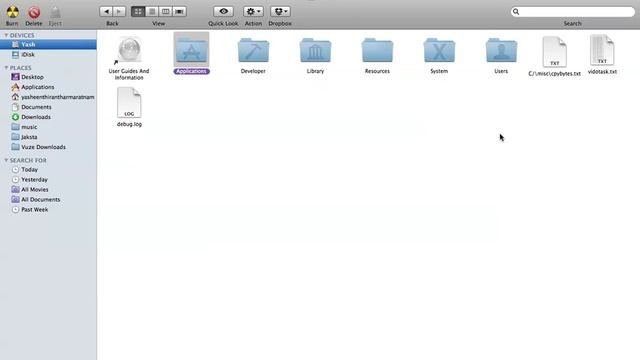This screenshot has width=640, height=360.
Task: Click the magnifier icon in Search field
Action: click(516, 12)
